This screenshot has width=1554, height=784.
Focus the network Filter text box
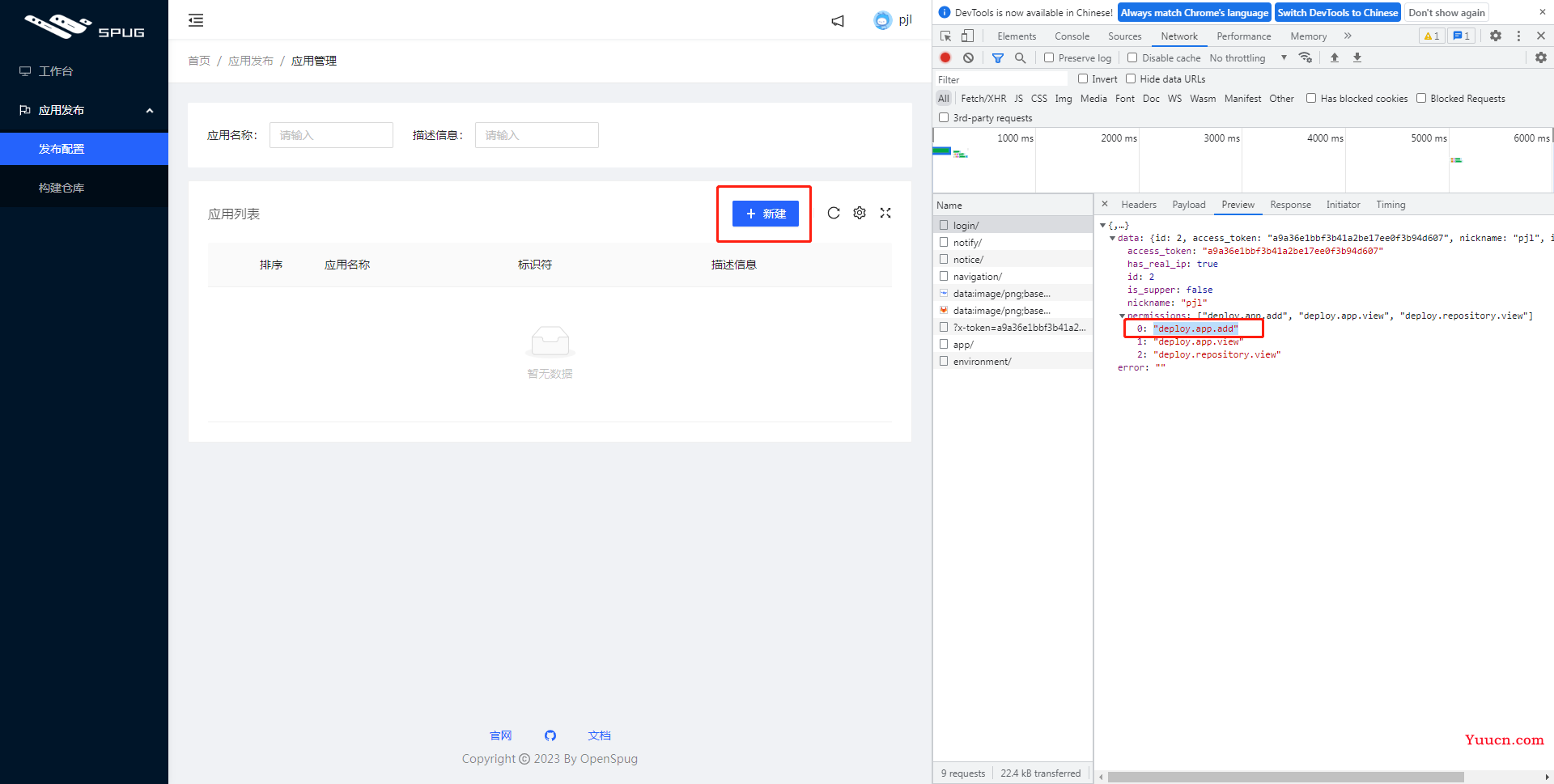pyautogui.click(x=1002, y=79)
